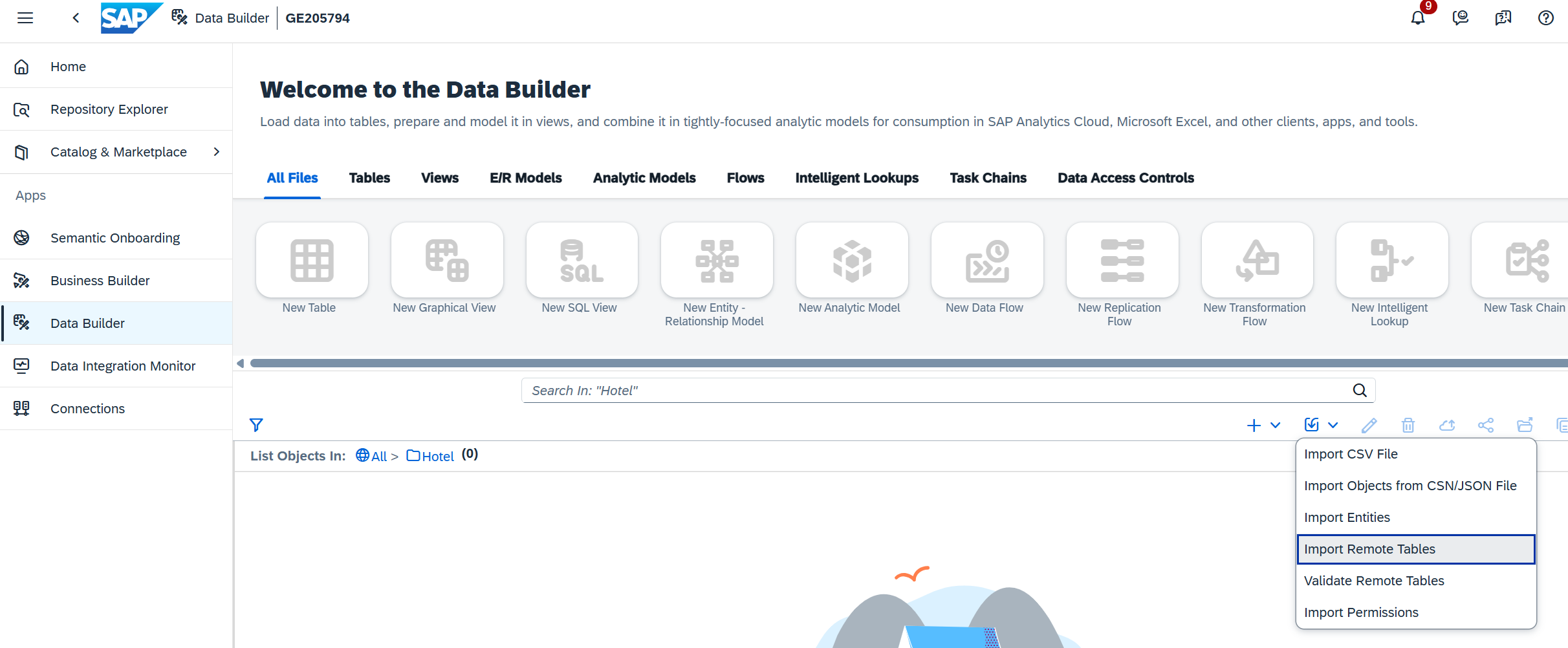Select Import CSV File
The image size is (1568, 648).
tap(1416, 454)
